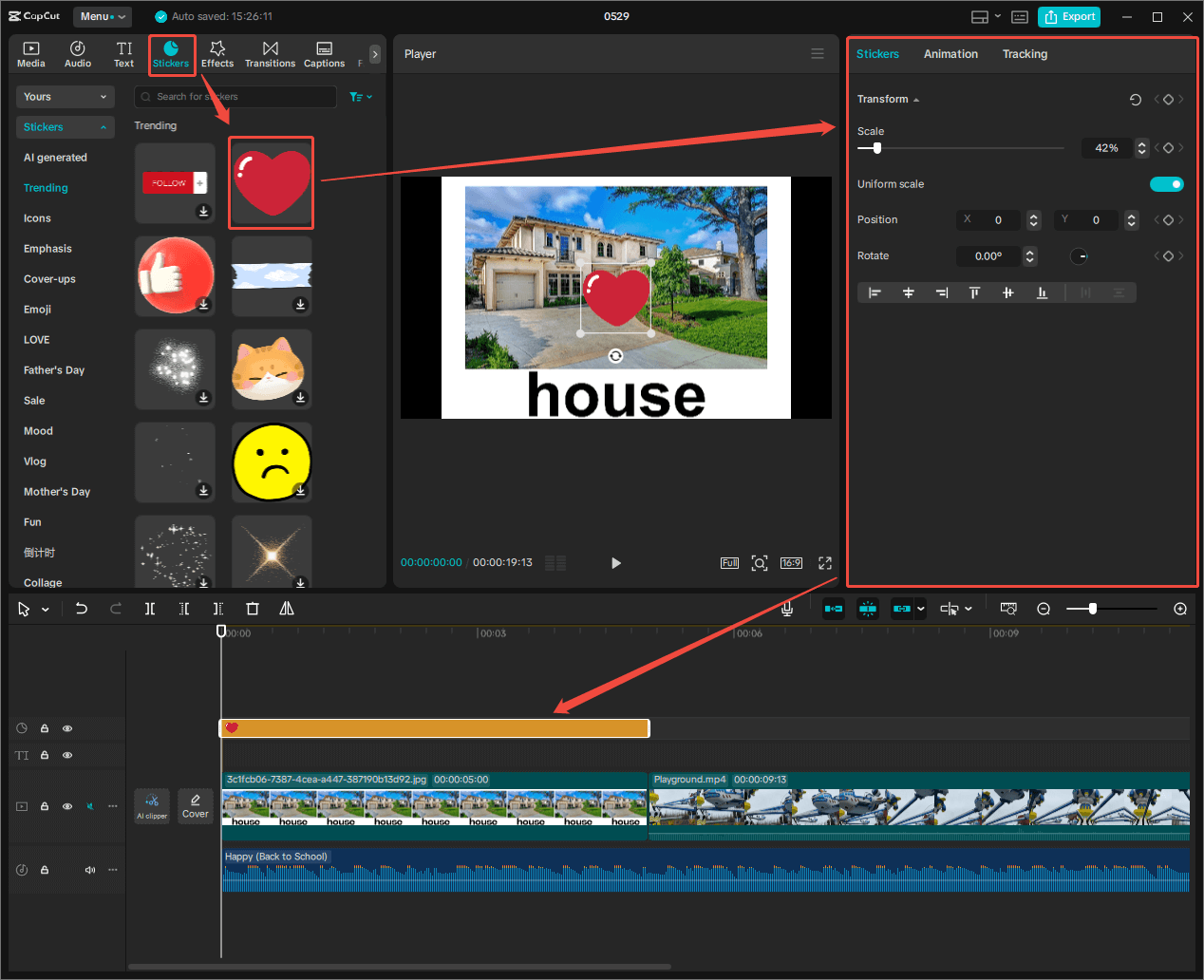The image size is (1204, 980).
Task: Click the Undo icon above the timeline
Action: tap(82, 609)
